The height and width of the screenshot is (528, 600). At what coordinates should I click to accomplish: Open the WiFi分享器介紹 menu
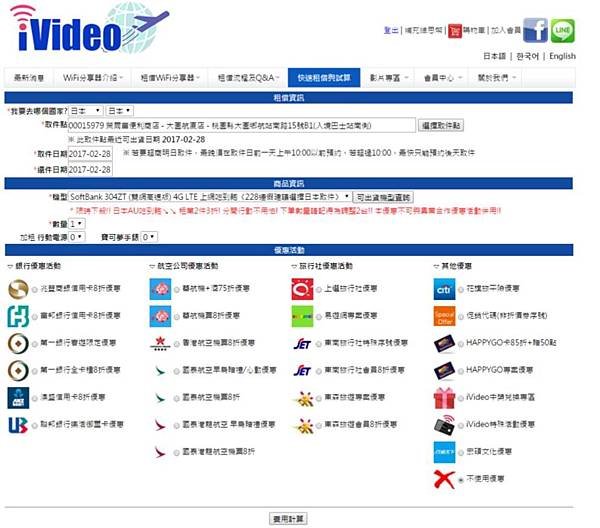(92, 78)
